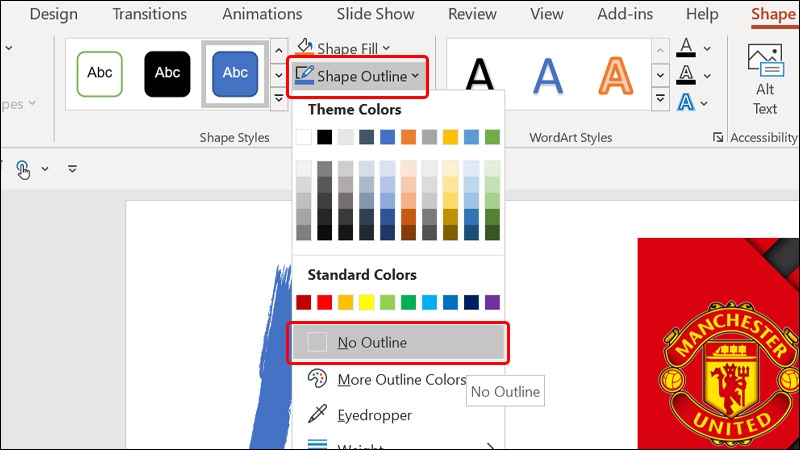Viewport: 800px width, 450px height.
Task: Open Customize Quick Access Toolbar arrow
Action: [72, 169]
